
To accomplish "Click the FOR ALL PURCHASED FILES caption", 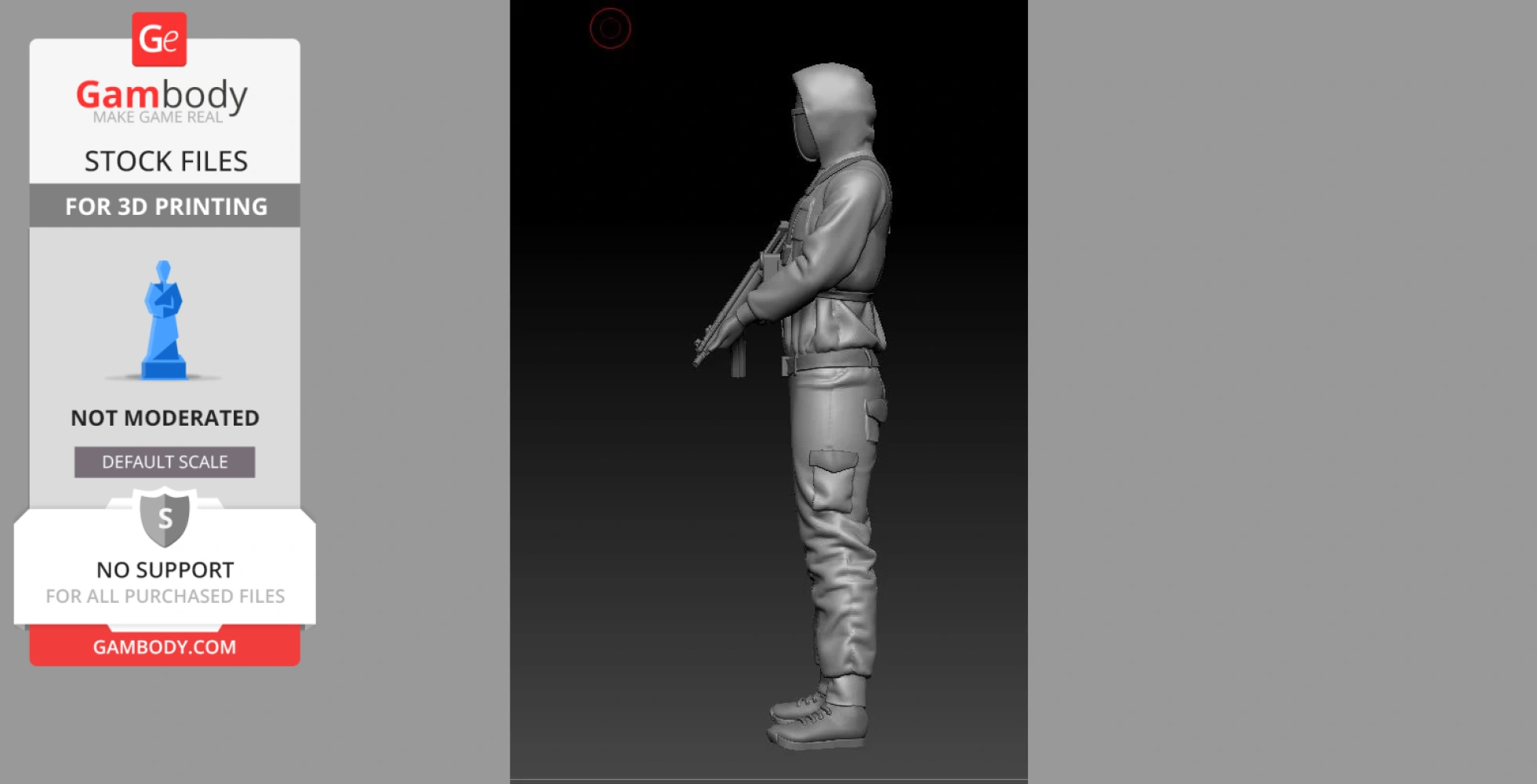I will [165, 597].
